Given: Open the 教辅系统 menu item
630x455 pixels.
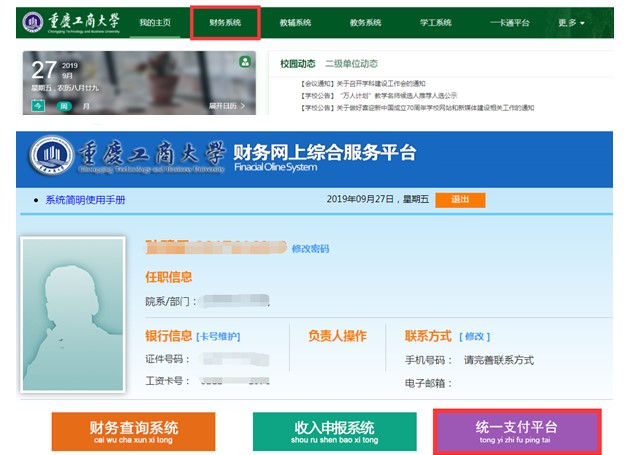Looking at the screenshot, I should coord(294,22).
